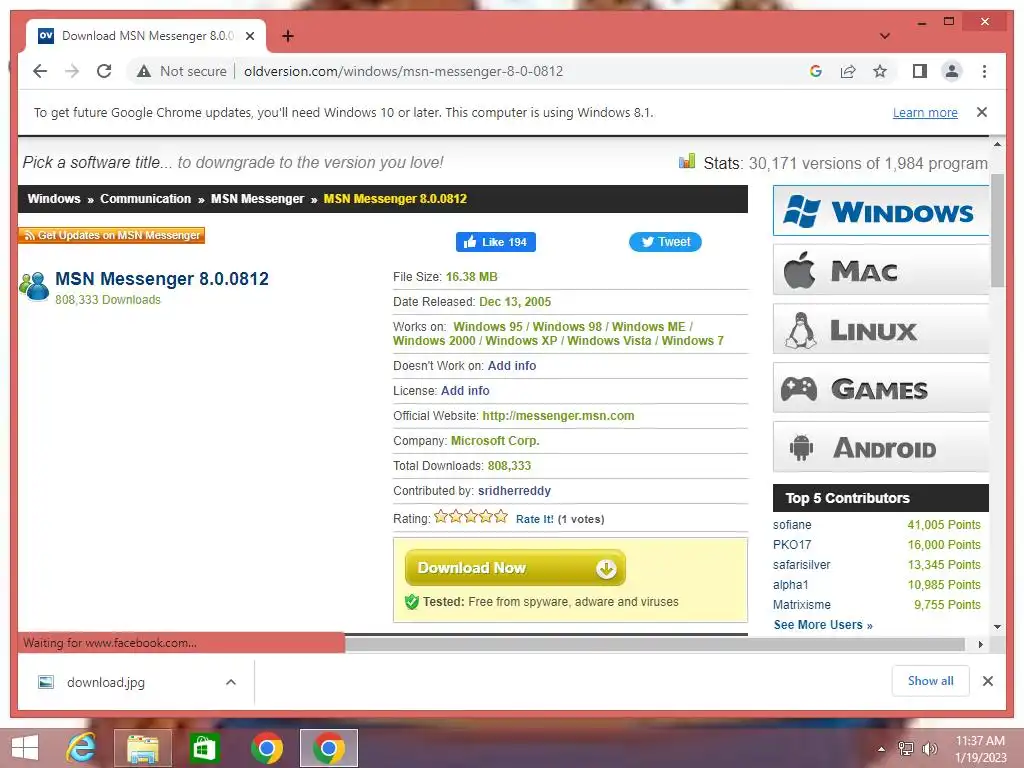
Task: Expand the tab search dropdown arrow
Action: (x=885, y=36)
